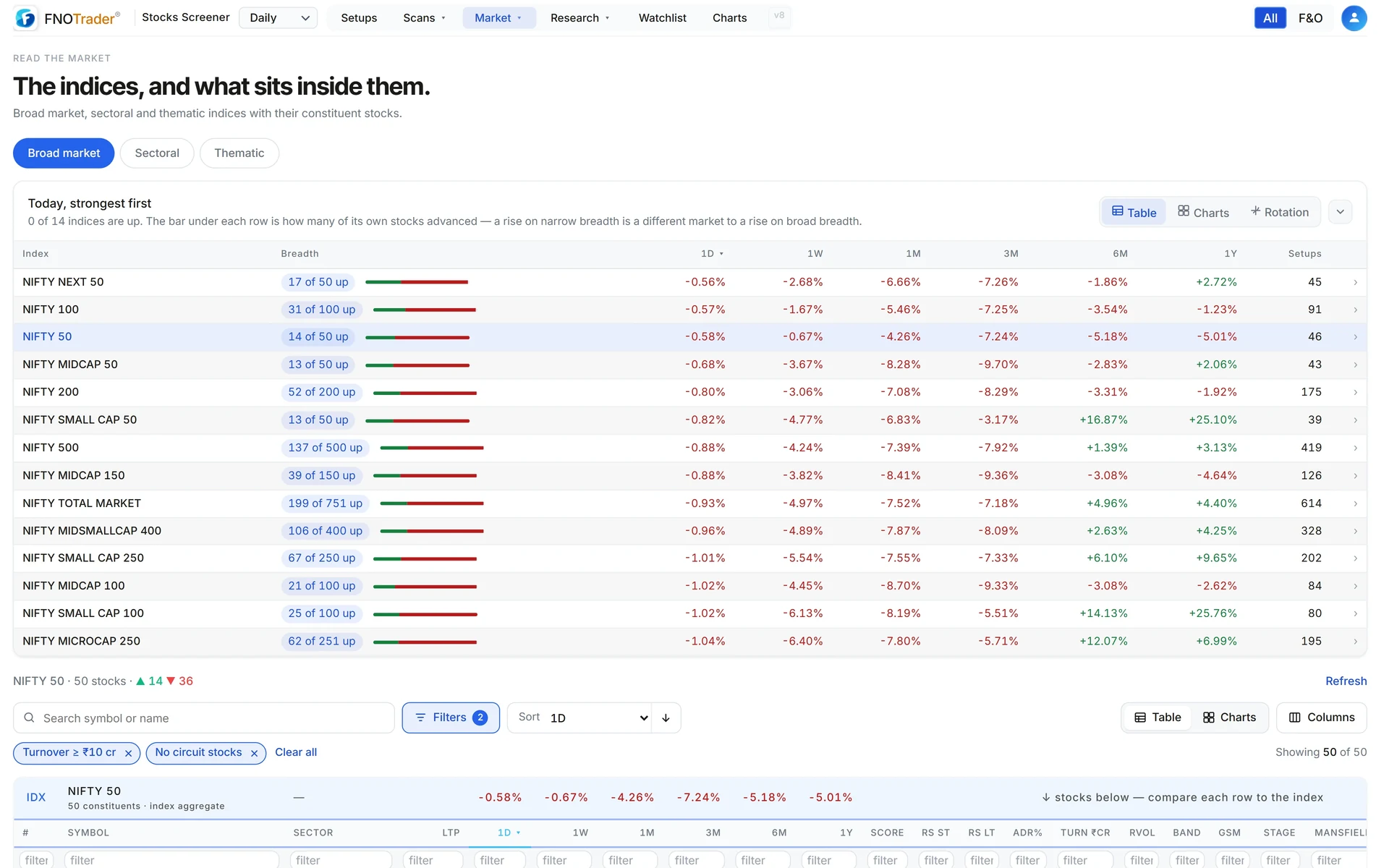Open the Daily timeframe dropdown

pyautogui.click(x=279, y=18)
